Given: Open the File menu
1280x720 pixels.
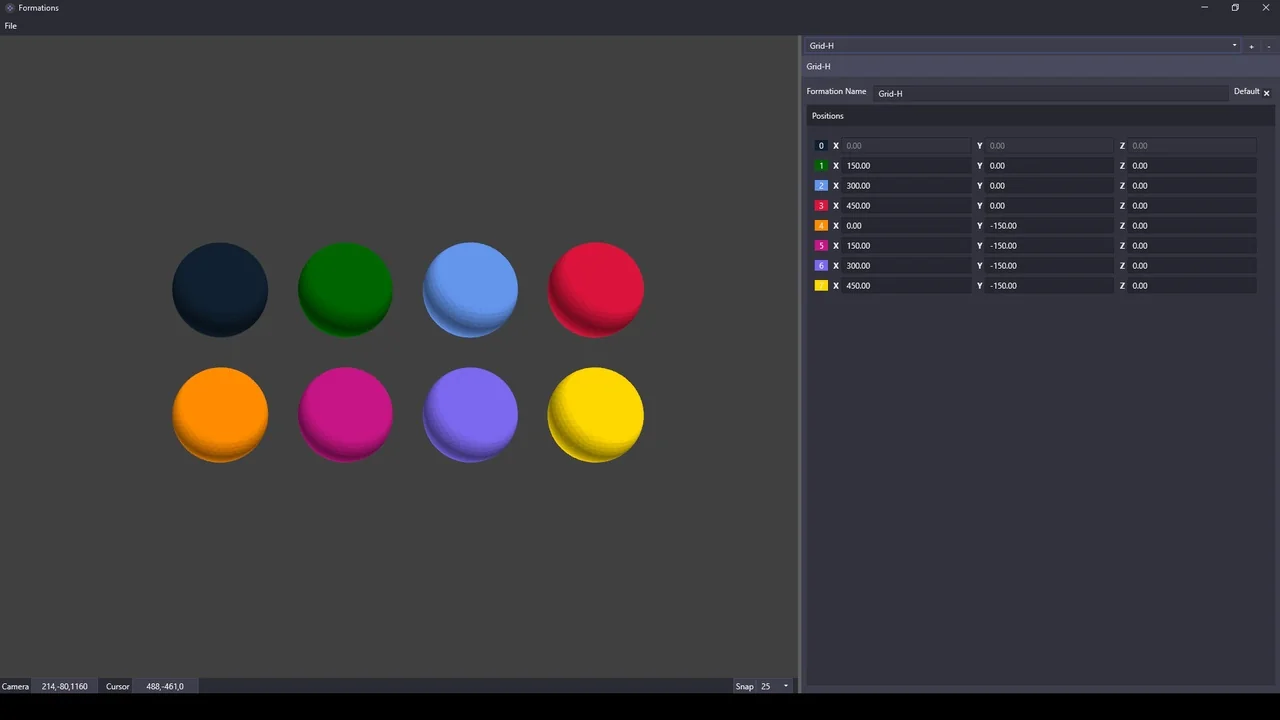Looking at the screenshot, I should (10, 25).
